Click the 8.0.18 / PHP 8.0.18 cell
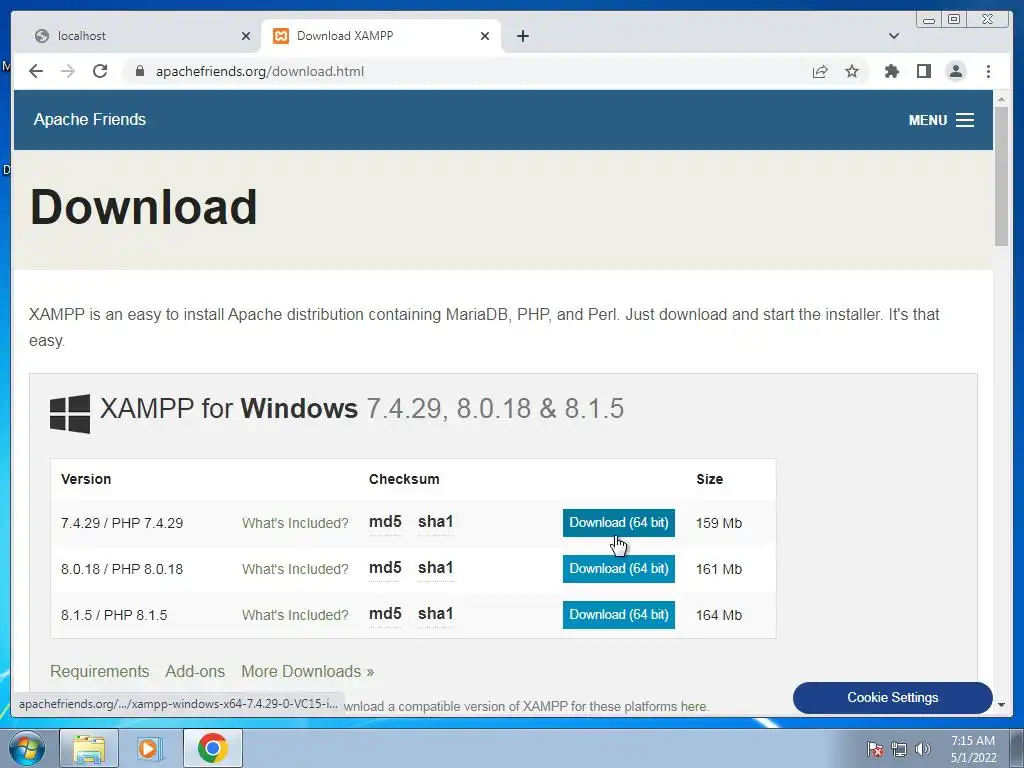Screen dimensions: 1024x768 point(122,569)
